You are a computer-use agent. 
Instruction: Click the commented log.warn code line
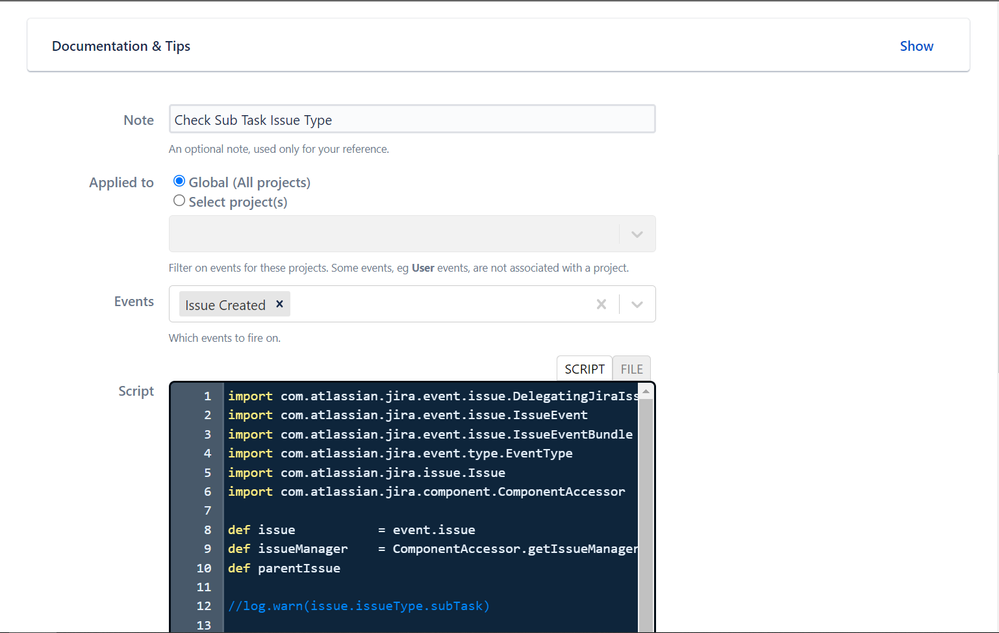(359, 606)
